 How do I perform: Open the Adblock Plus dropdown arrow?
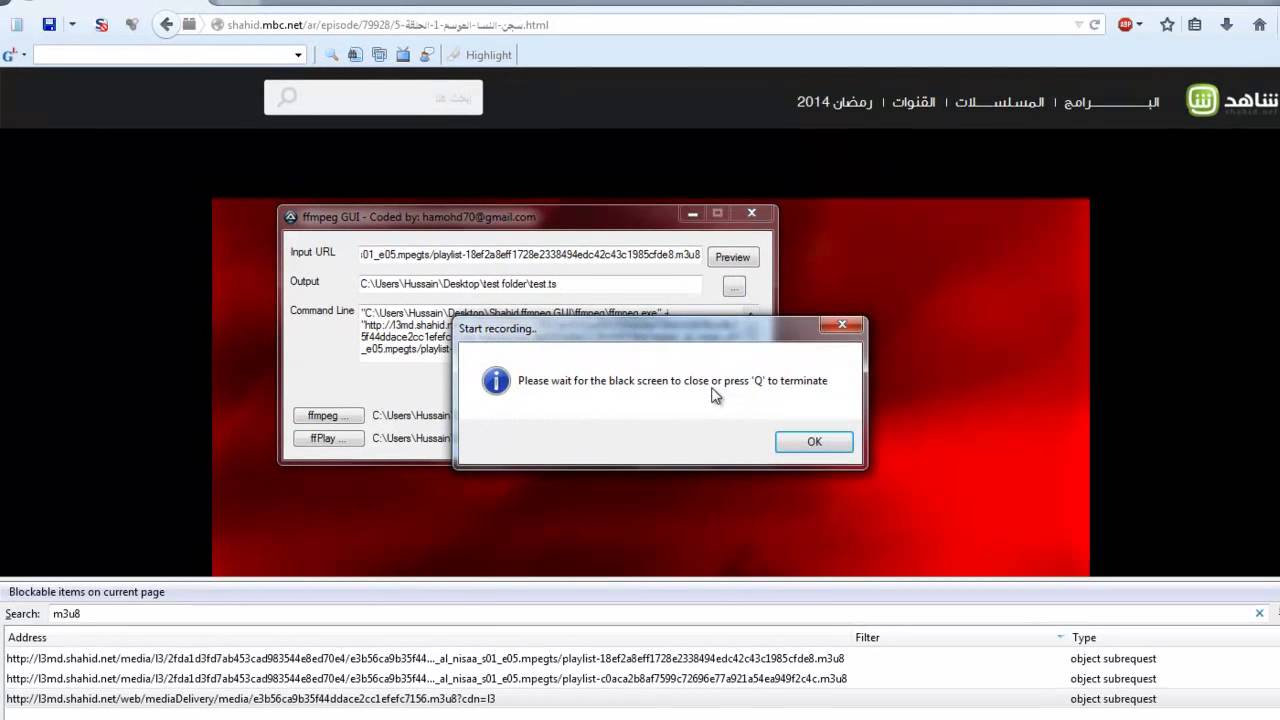pos(1141,25)
